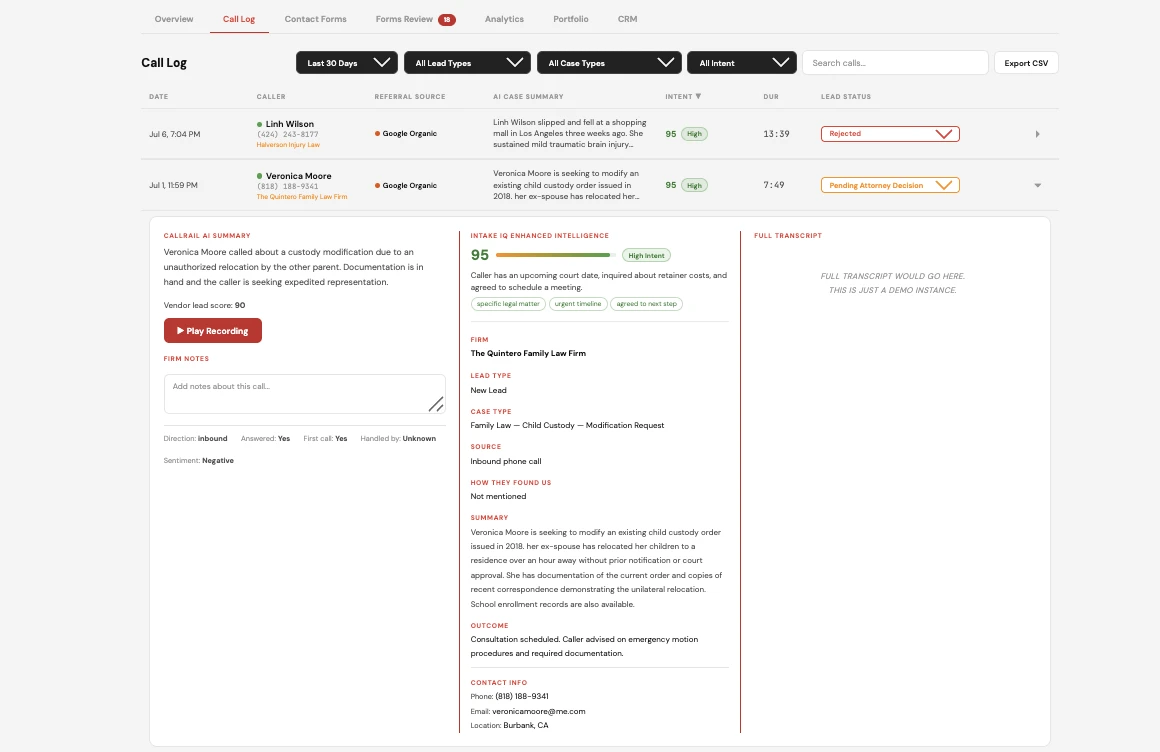1160x752 pixels.
Task: Open the Contact Forms tab
Action: (x=315, y=19)
